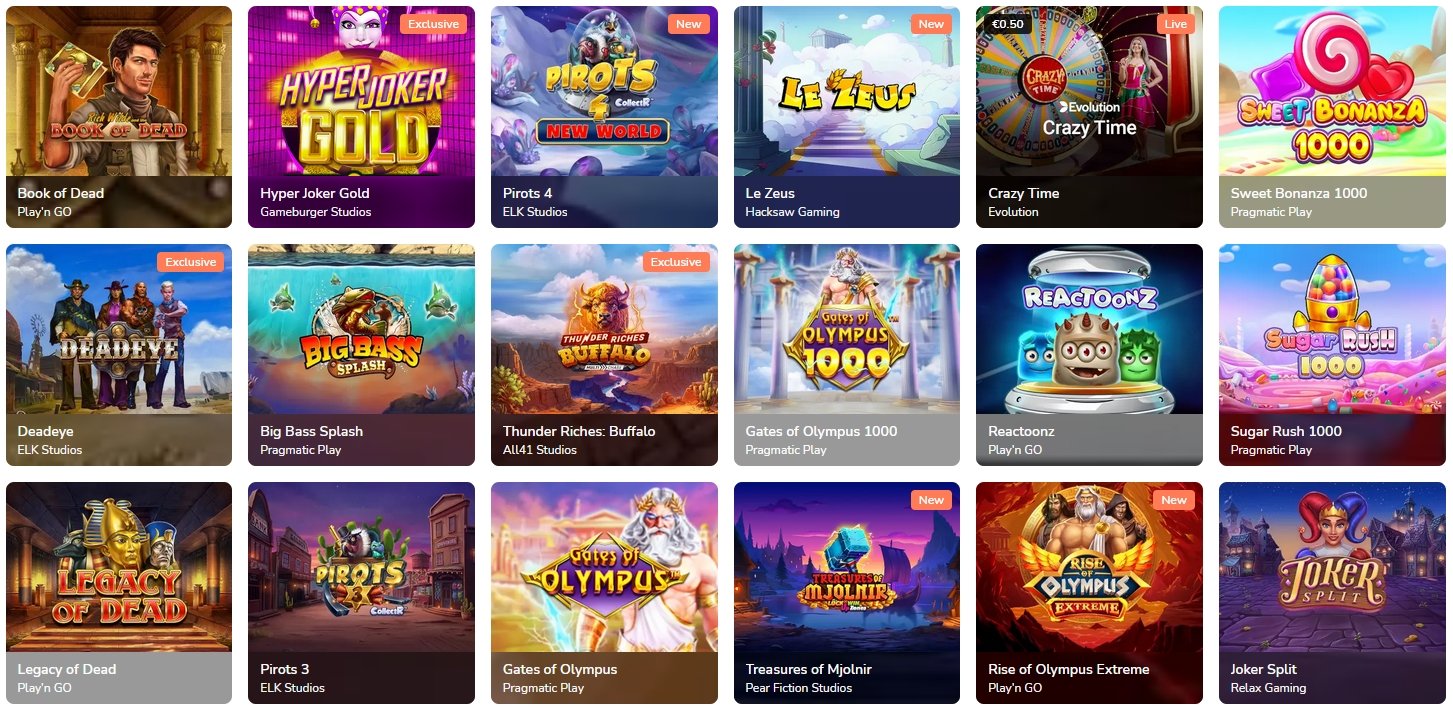
Task: Launch Big Bass Splash
Action: coord(361,355)
